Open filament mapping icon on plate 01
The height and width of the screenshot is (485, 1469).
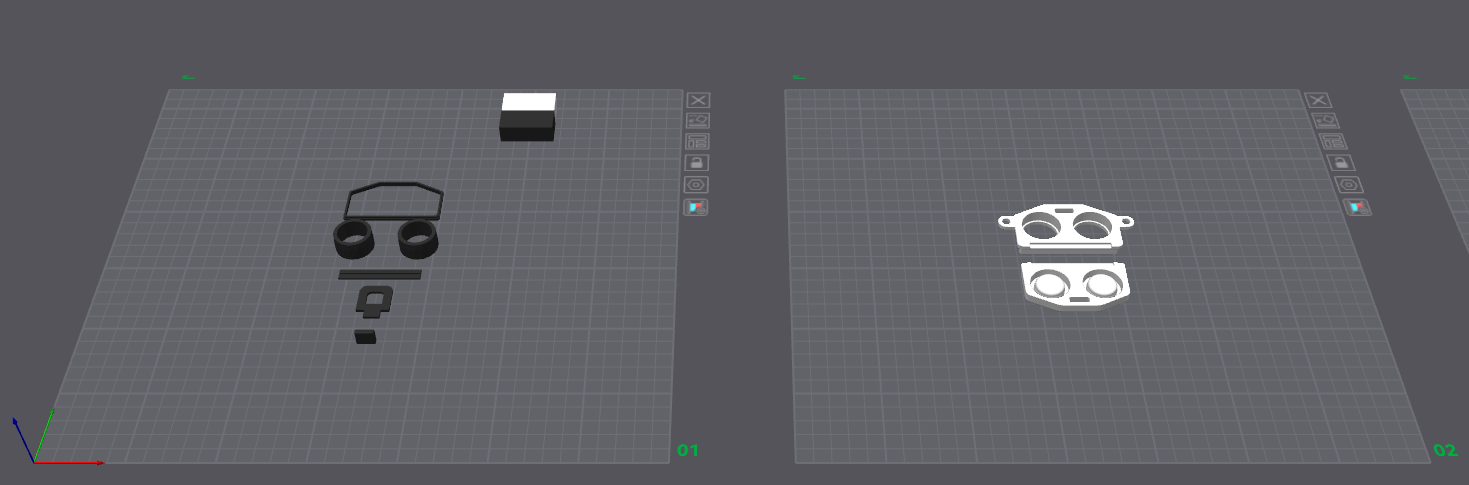click(696, 207)
